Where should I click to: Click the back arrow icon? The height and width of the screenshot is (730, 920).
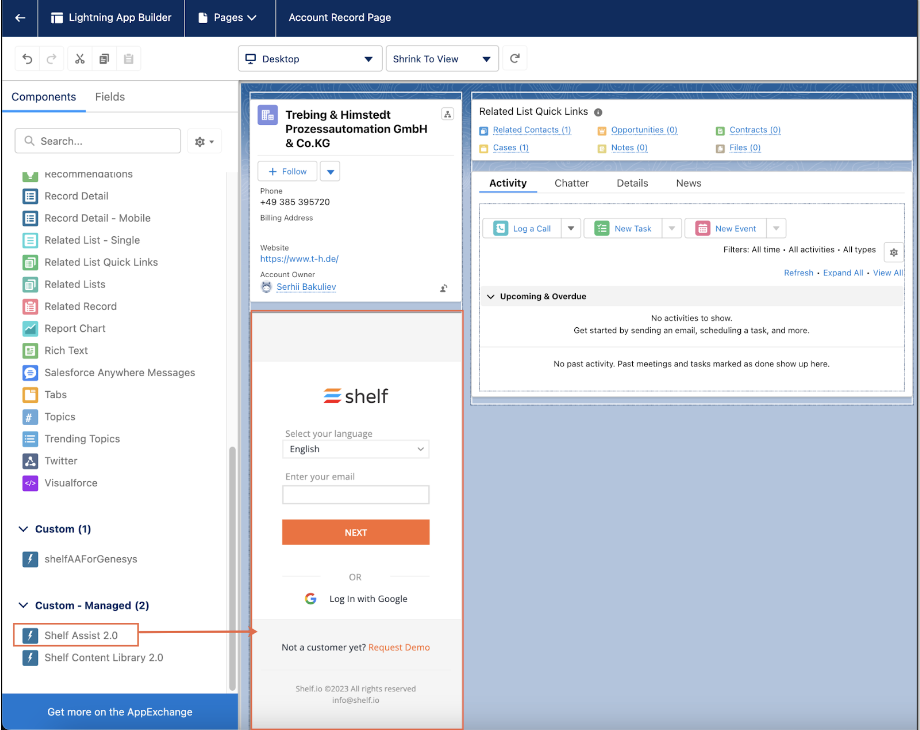[20, 18]
